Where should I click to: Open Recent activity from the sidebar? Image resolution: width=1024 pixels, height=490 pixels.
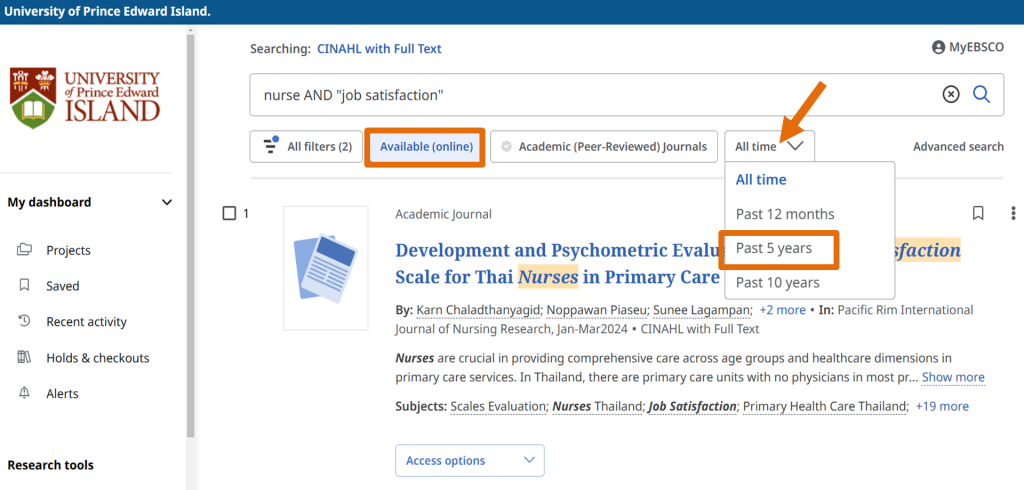point(86,322)
